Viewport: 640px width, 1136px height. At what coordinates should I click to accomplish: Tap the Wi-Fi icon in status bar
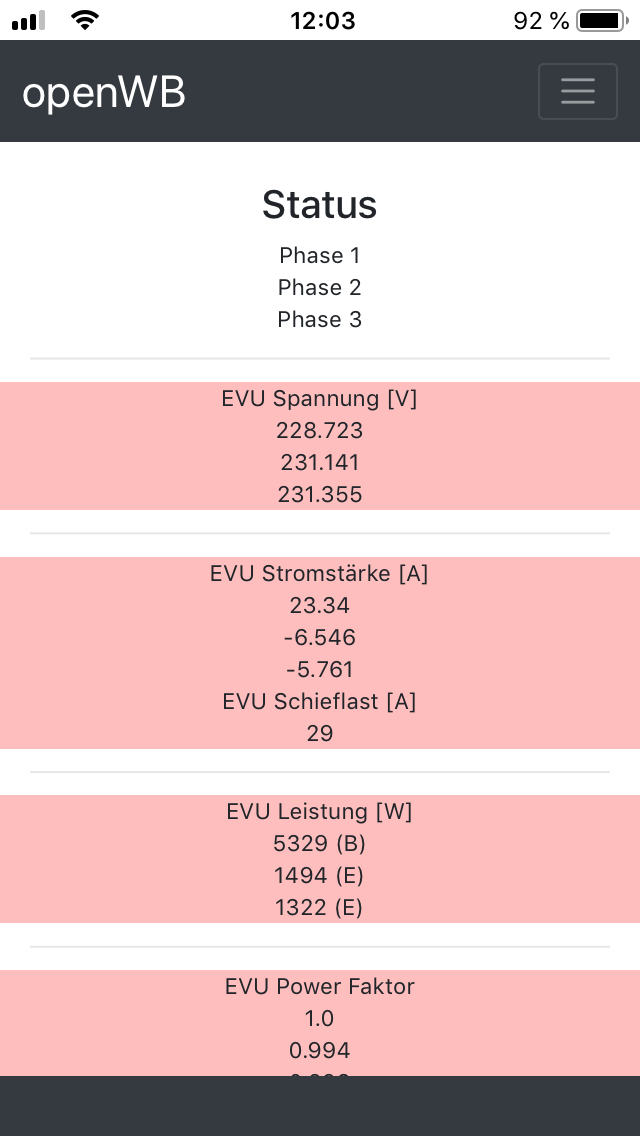pyautogui.click(x=86, y=20)
